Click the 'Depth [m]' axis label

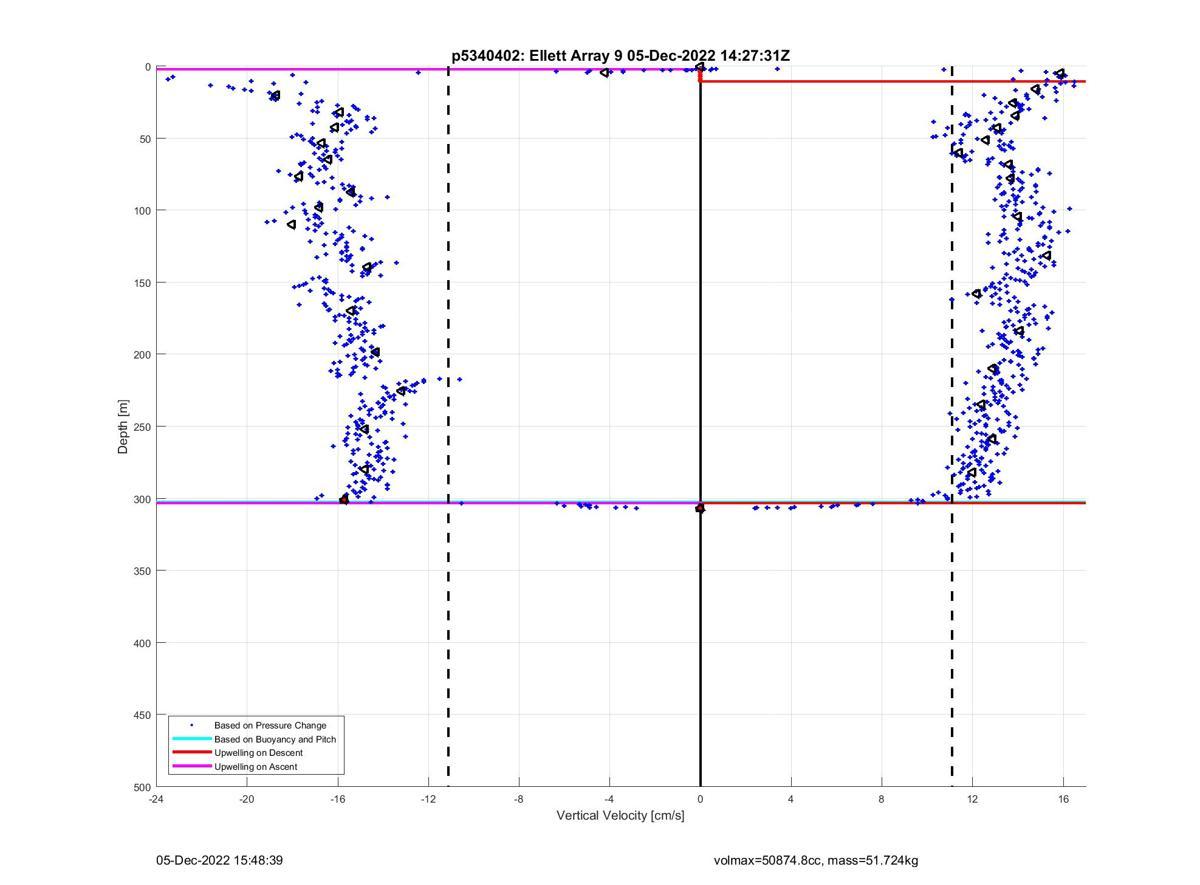pos(124,427)
